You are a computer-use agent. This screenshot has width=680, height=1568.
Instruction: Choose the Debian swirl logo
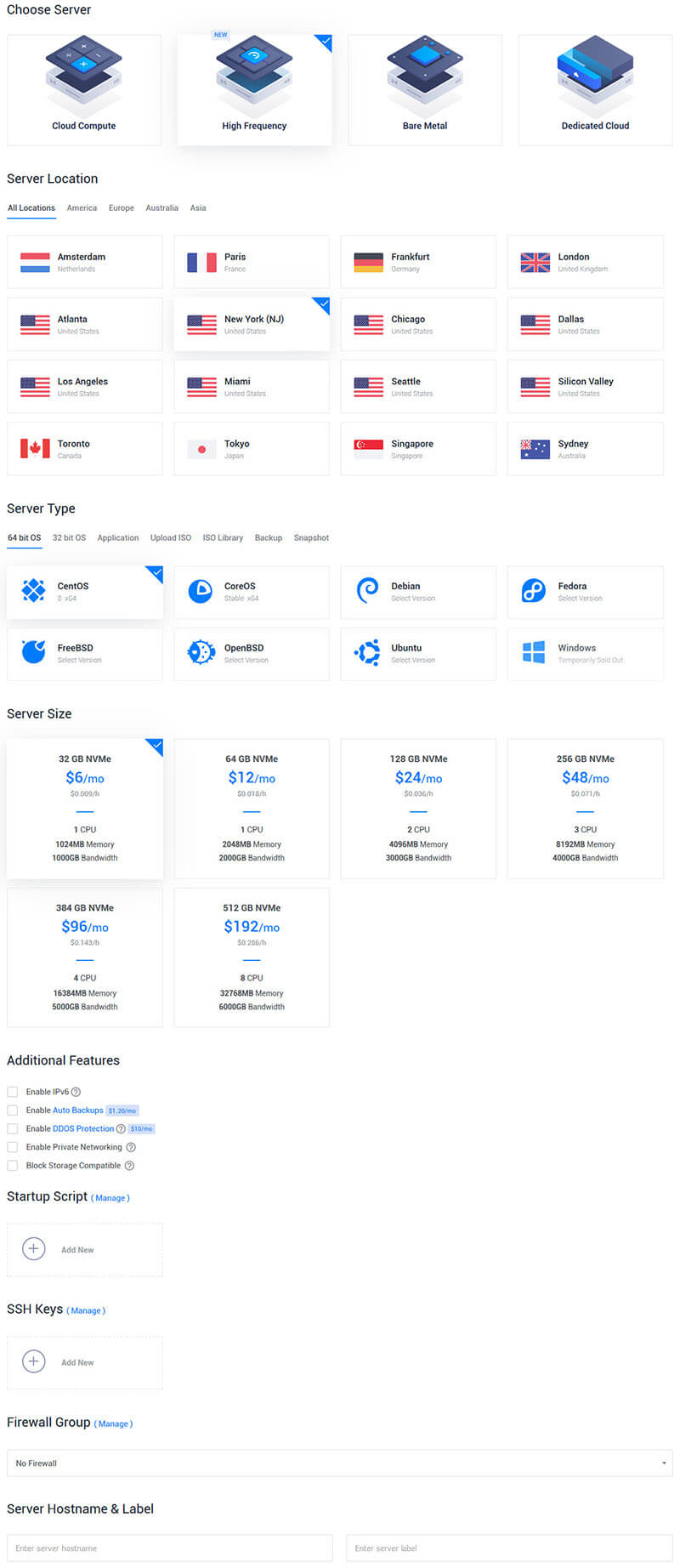(367, 590)
